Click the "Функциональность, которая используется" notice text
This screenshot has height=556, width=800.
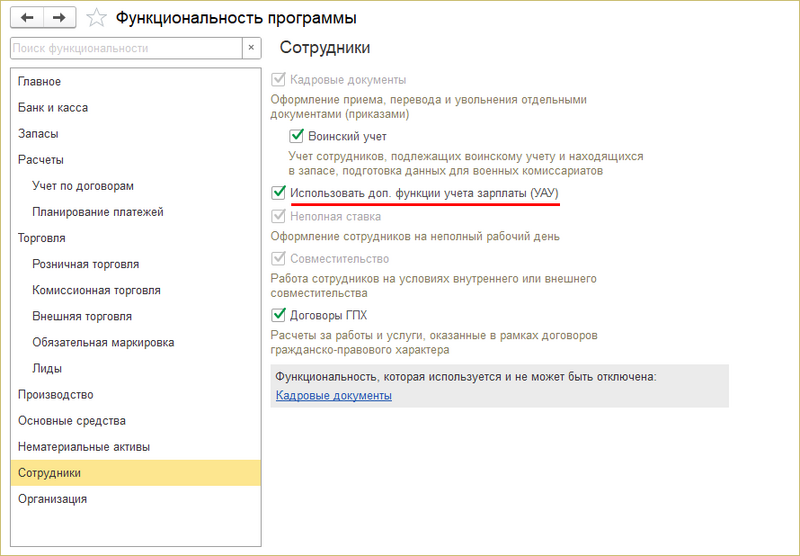[x=466, y=377]
